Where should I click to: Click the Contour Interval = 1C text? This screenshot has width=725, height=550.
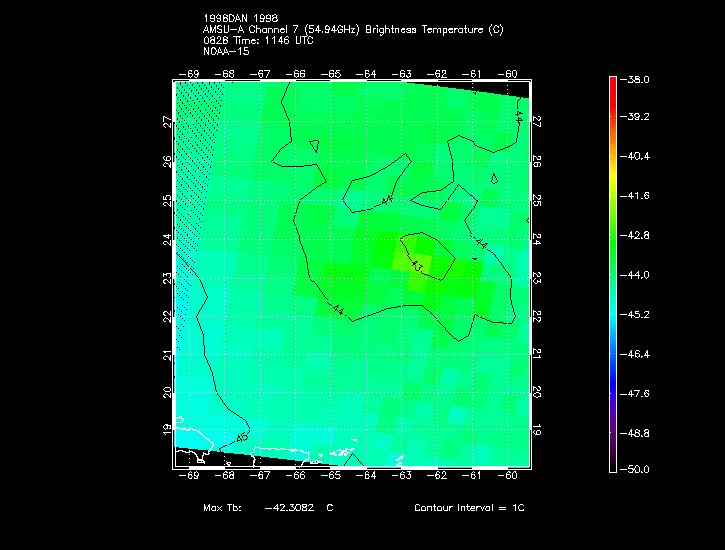469,508
